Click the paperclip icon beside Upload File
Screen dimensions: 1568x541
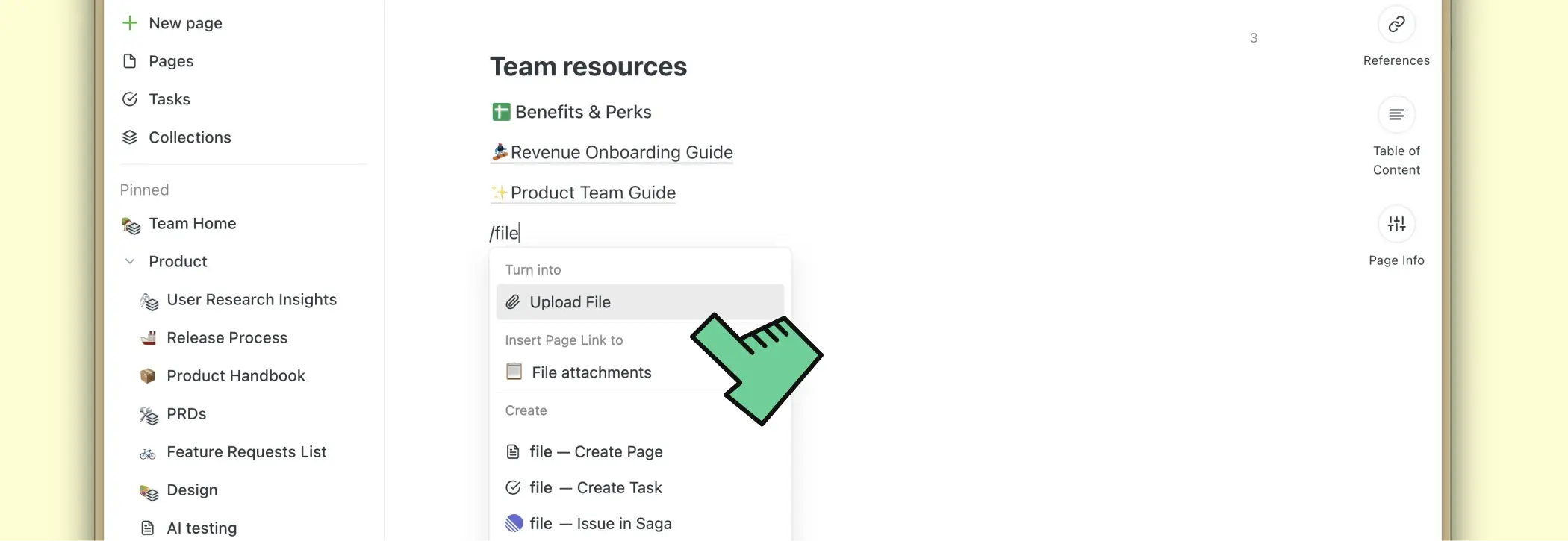click(513, 302)
